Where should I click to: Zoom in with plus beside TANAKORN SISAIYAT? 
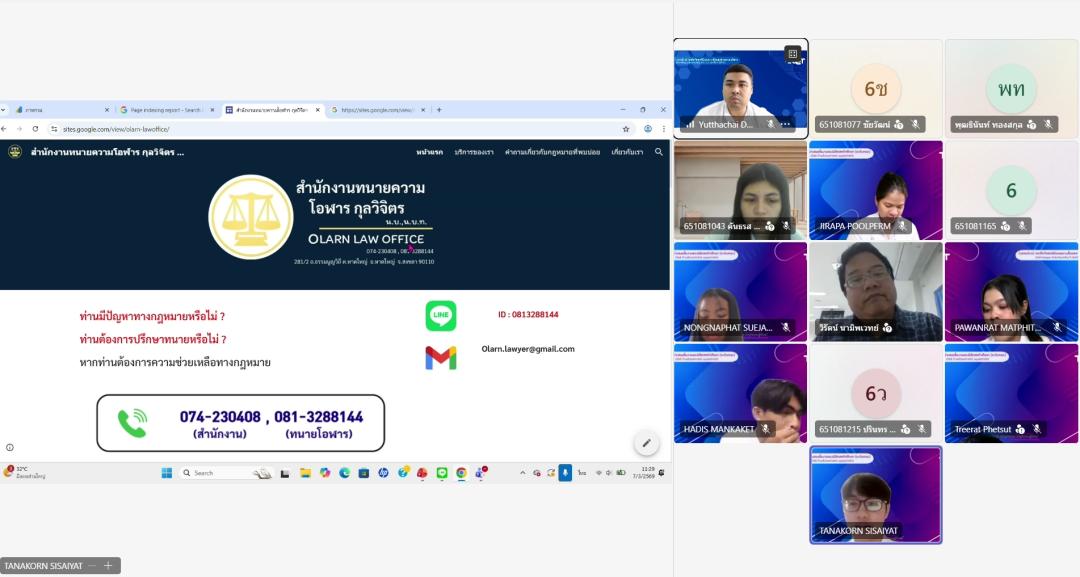coord(108,566)
